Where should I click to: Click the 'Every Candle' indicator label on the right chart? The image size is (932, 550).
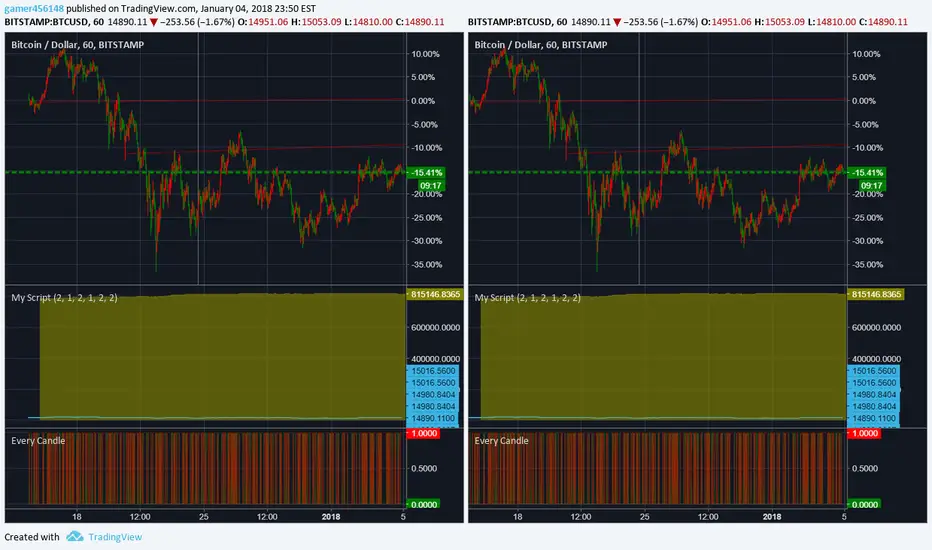(501, 441)
